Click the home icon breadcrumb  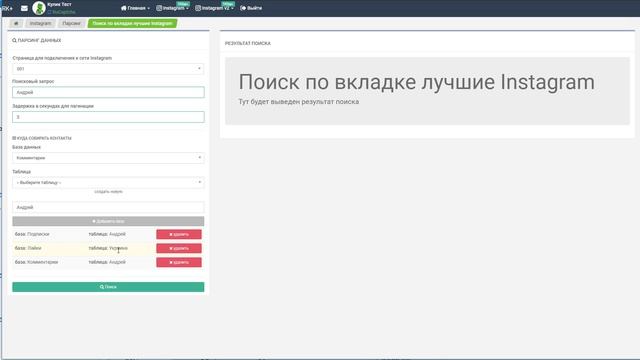16,23
